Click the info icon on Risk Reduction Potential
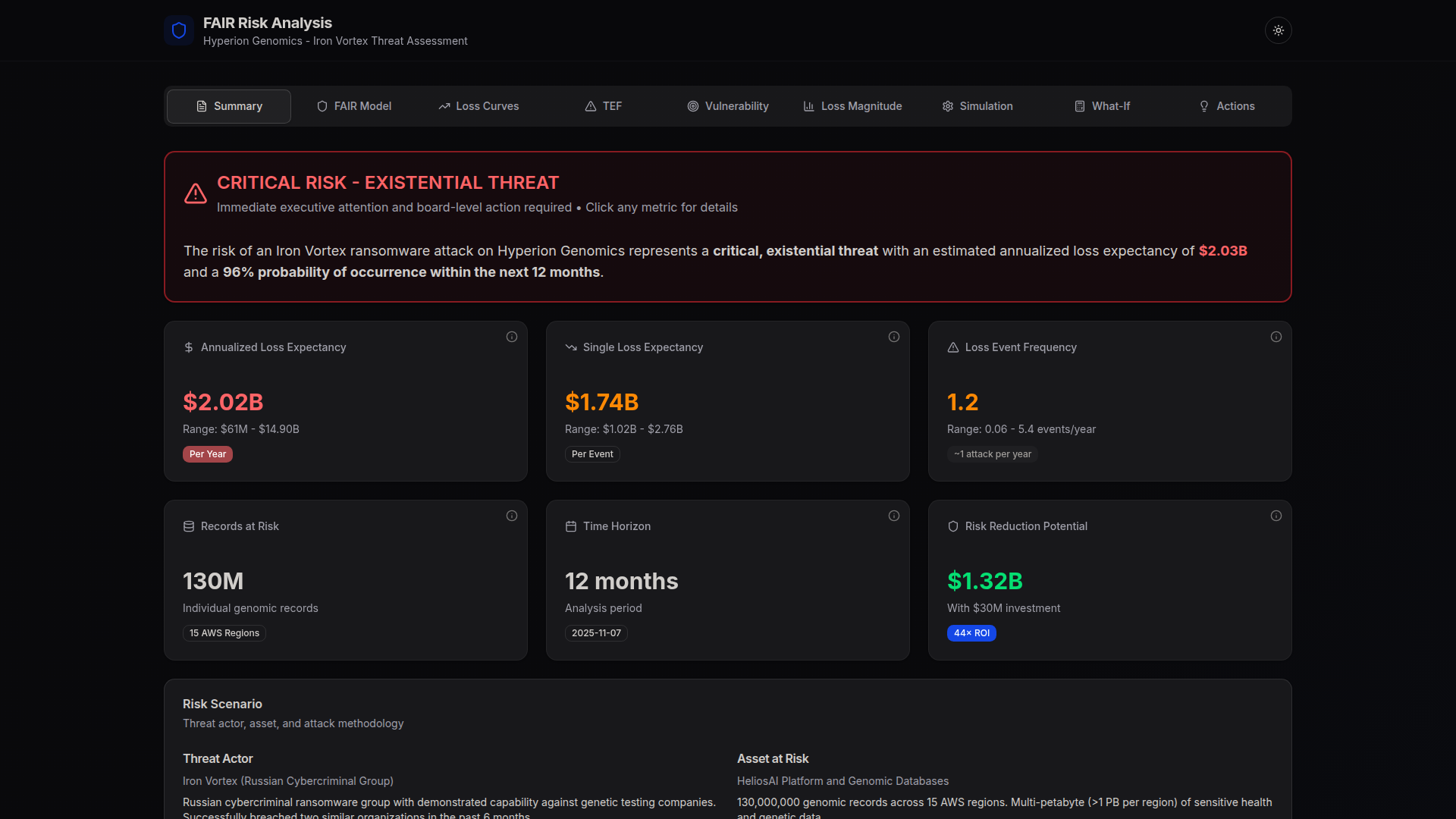1456x819 pixels. pyautogui.click(x=1276, y=516)
